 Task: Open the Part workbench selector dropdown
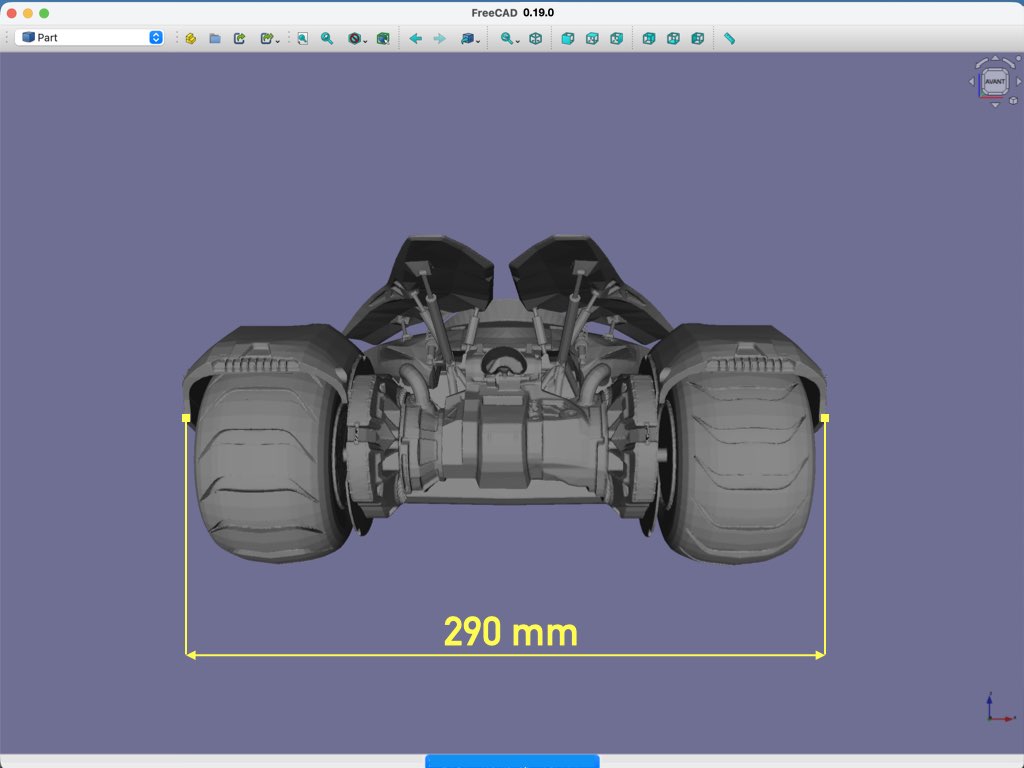(x=89, y=38)
